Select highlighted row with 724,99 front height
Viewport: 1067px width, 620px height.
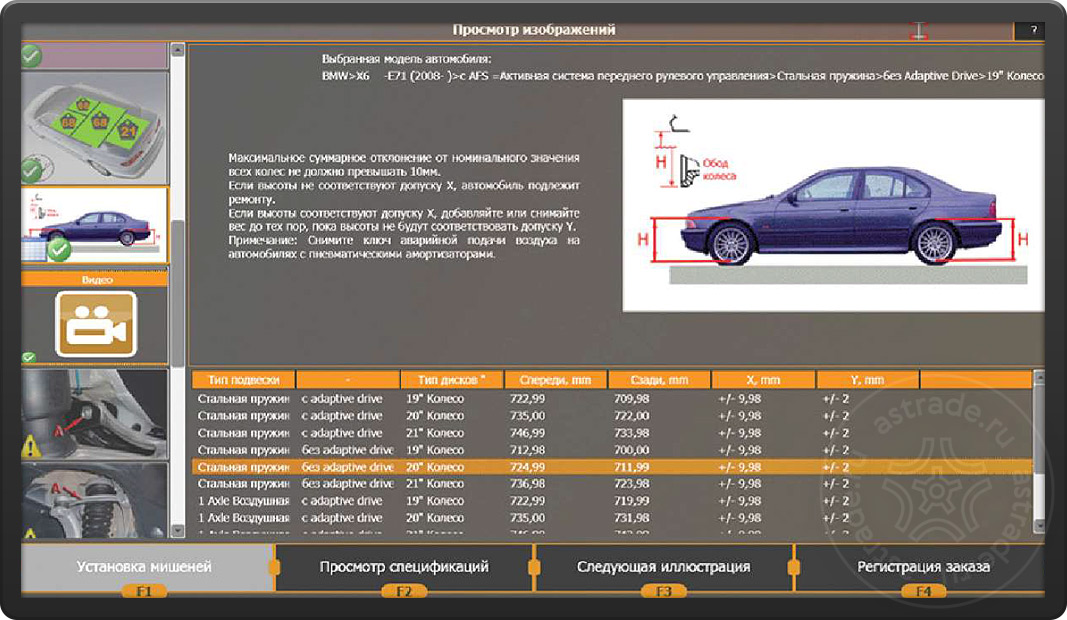(x=612, y=467)
